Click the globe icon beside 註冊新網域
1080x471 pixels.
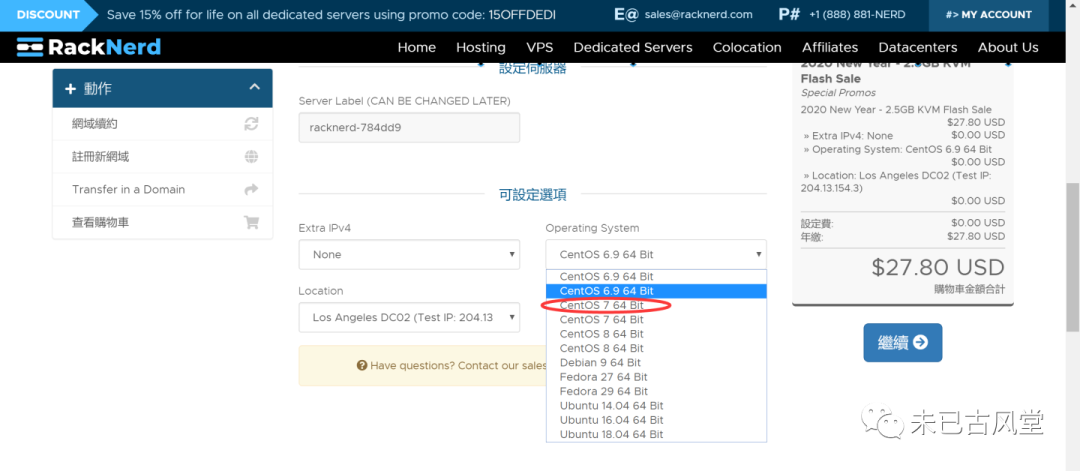pyautogui.click(x=251, y=157)
